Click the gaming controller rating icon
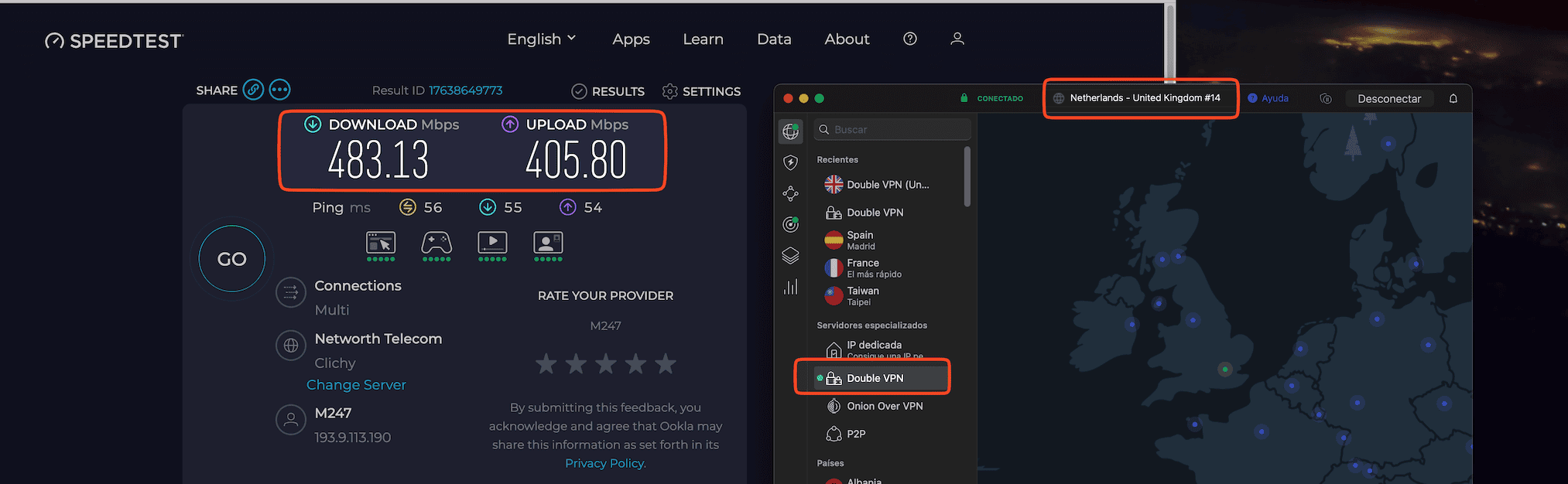The height and width of the screenshot is (484, 1568). point(437,244)
